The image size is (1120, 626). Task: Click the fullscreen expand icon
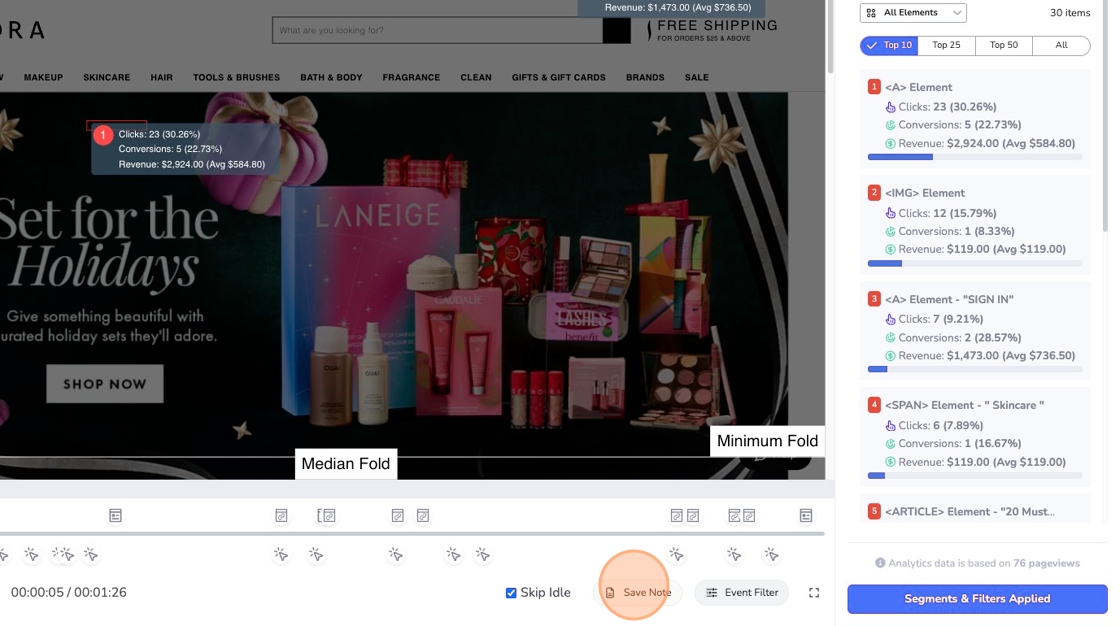click(x=814, y=592)
